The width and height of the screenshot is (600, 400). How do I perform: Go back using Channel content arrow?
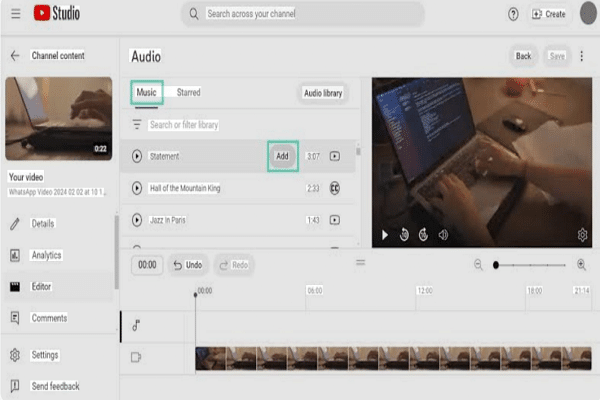click(x=15, y=56)
